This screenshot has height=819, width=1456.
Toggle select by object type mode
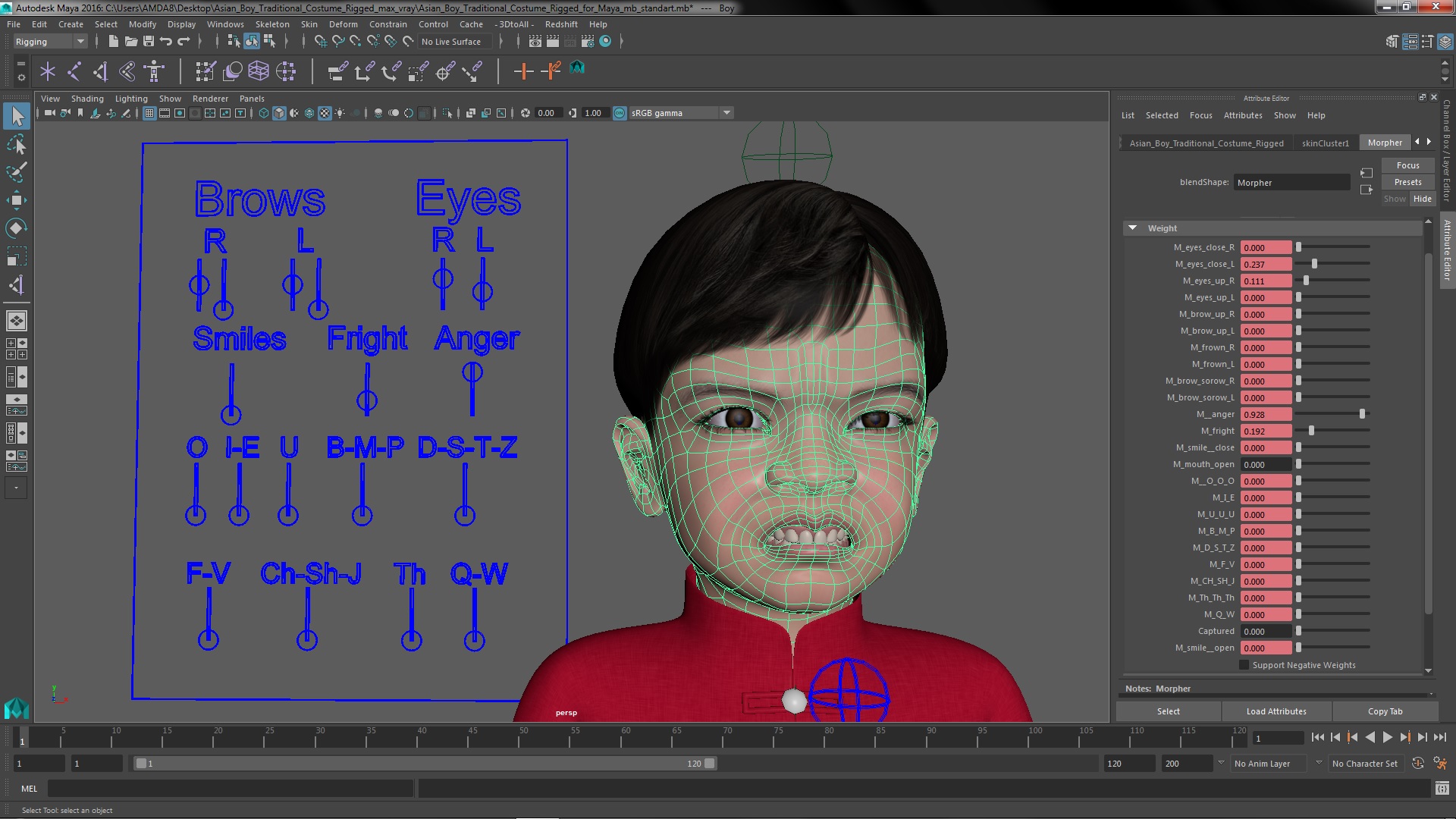[252, 42]
